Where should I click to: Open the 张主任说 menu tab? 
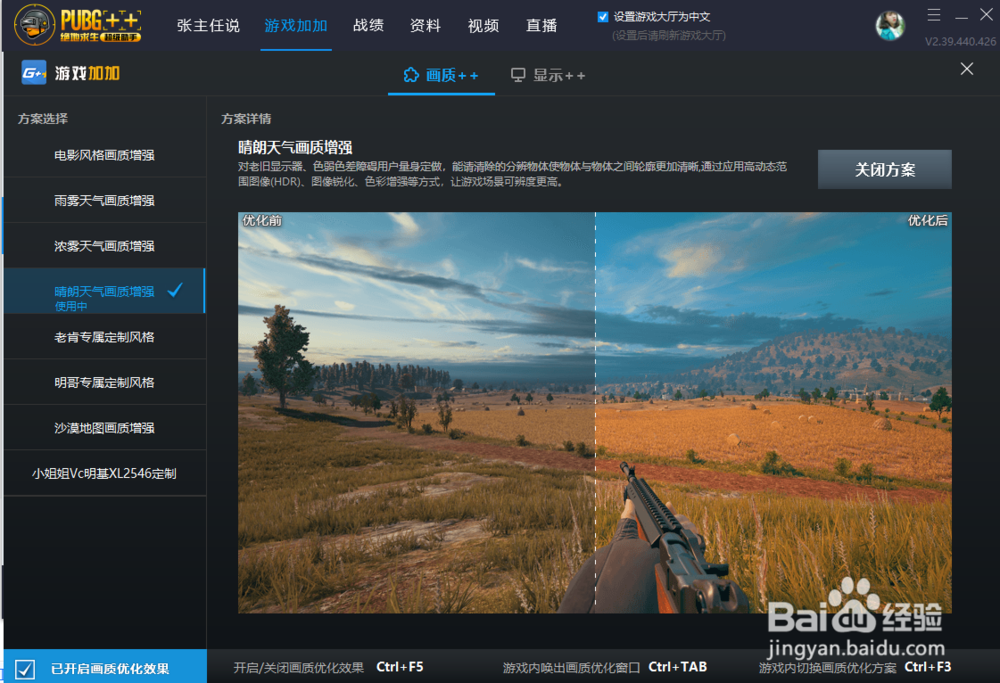pos(208,26)
